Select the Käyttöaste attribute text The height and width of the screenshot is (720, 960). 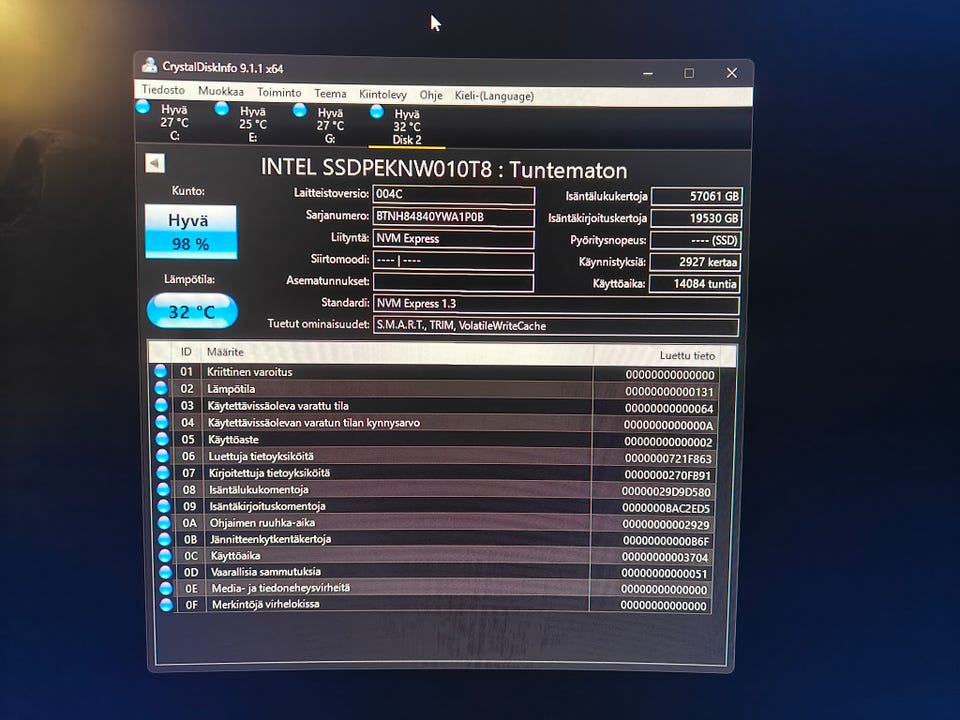(233, 440)
